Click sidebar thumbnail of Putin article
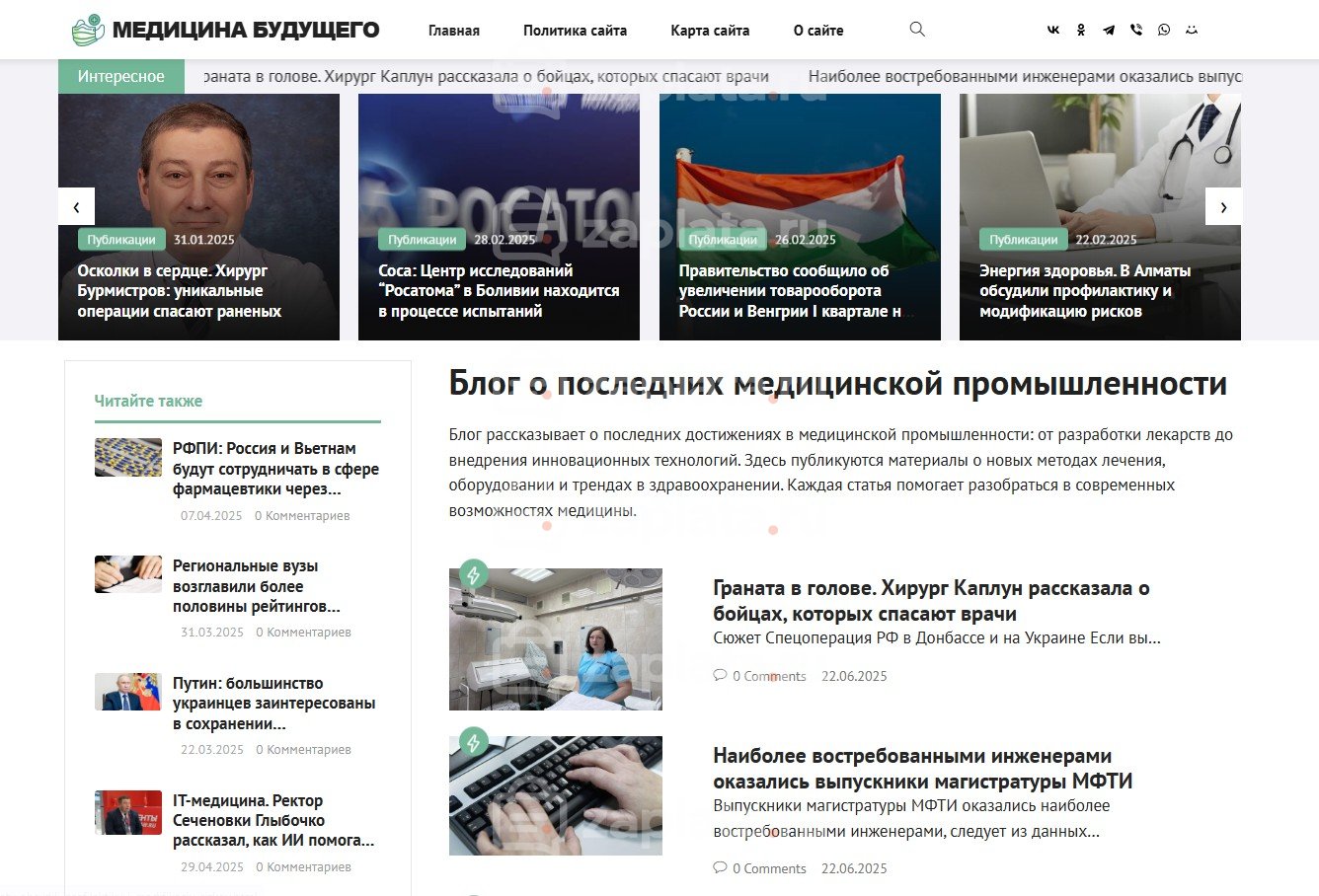1319x896 pixels. (128, 692)
